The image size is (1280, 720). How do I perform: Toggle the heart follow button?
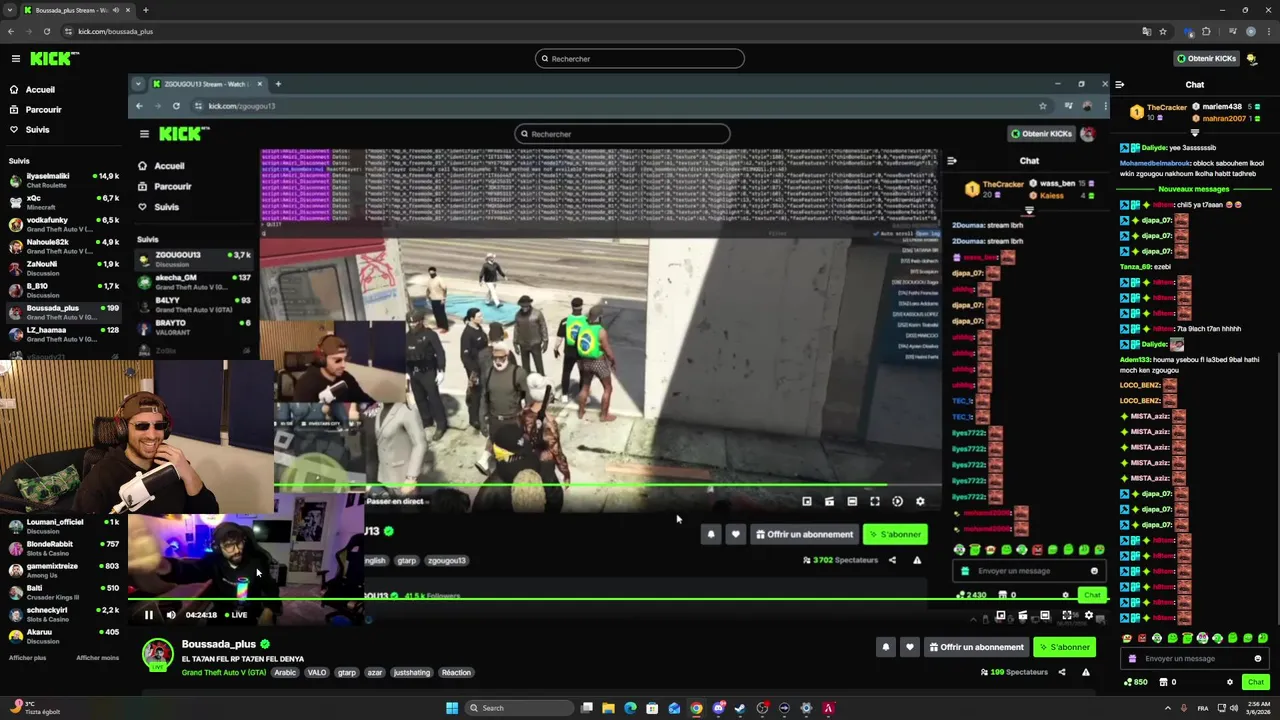[909, 647]
